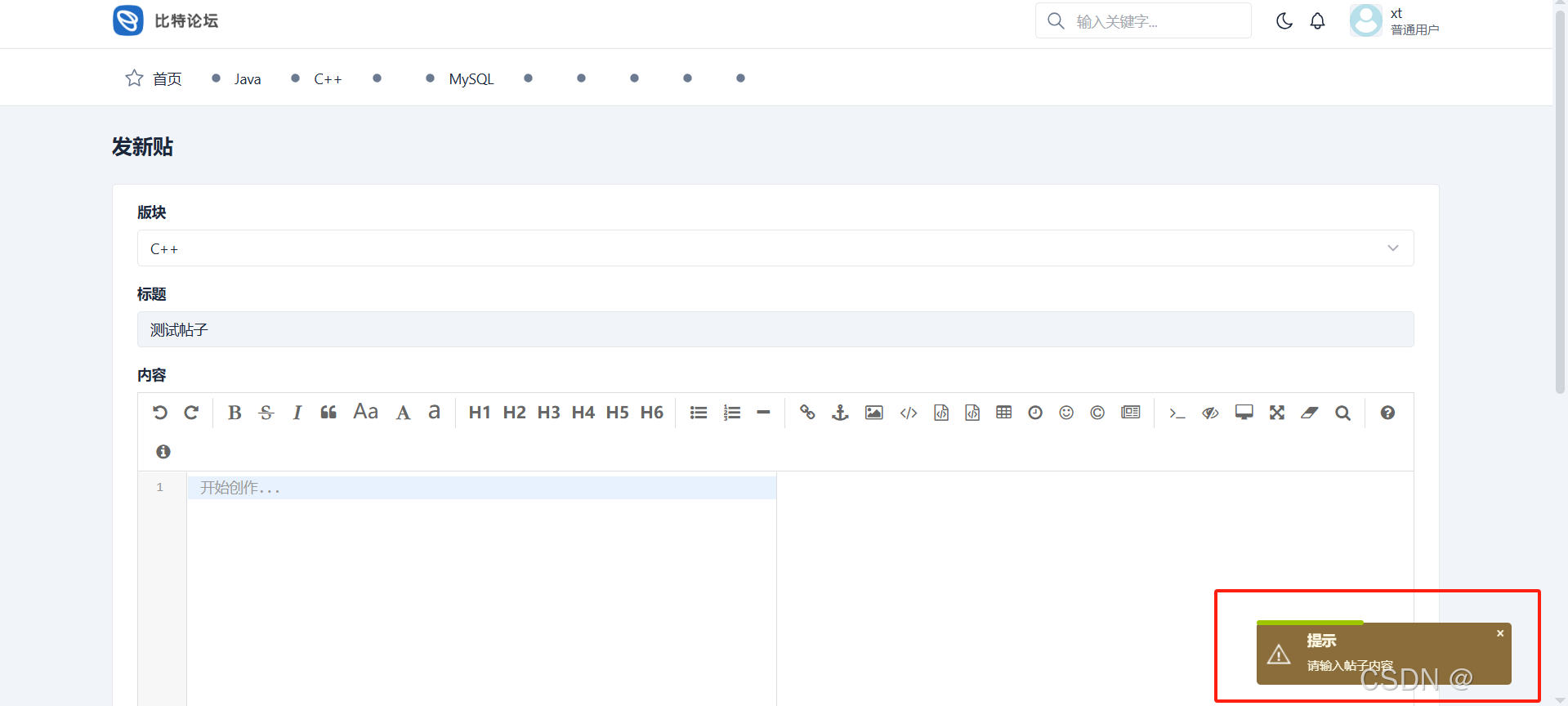Insert an ordered numbered list
This screenshot has height=706, width=1568.
click(x=732, y=413)
